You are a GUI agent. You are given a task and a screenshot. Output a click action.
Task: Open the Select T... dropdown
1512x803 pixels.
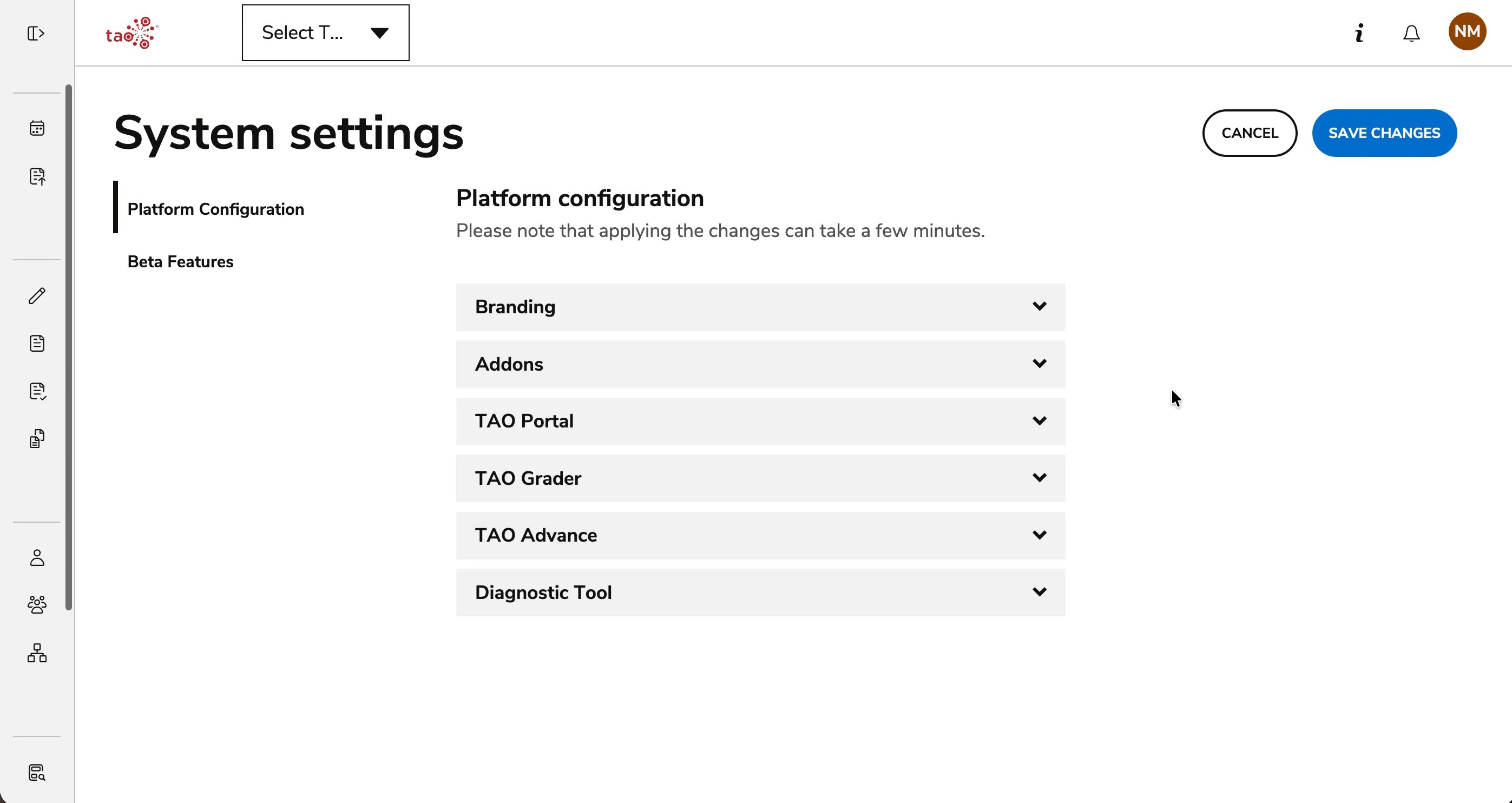pyautogui.click(x=325, y=33)
